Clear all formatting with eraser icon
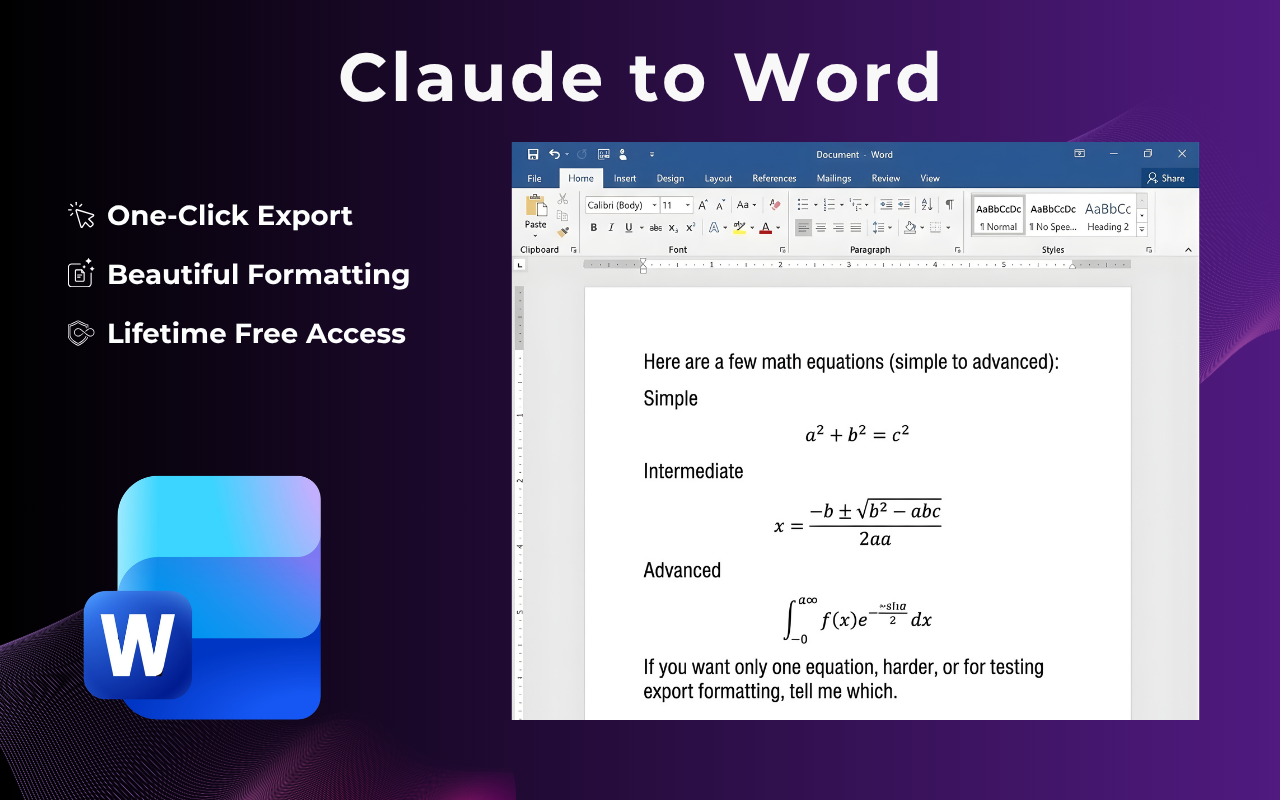The image size is (1280, 800). coord(774,205)
